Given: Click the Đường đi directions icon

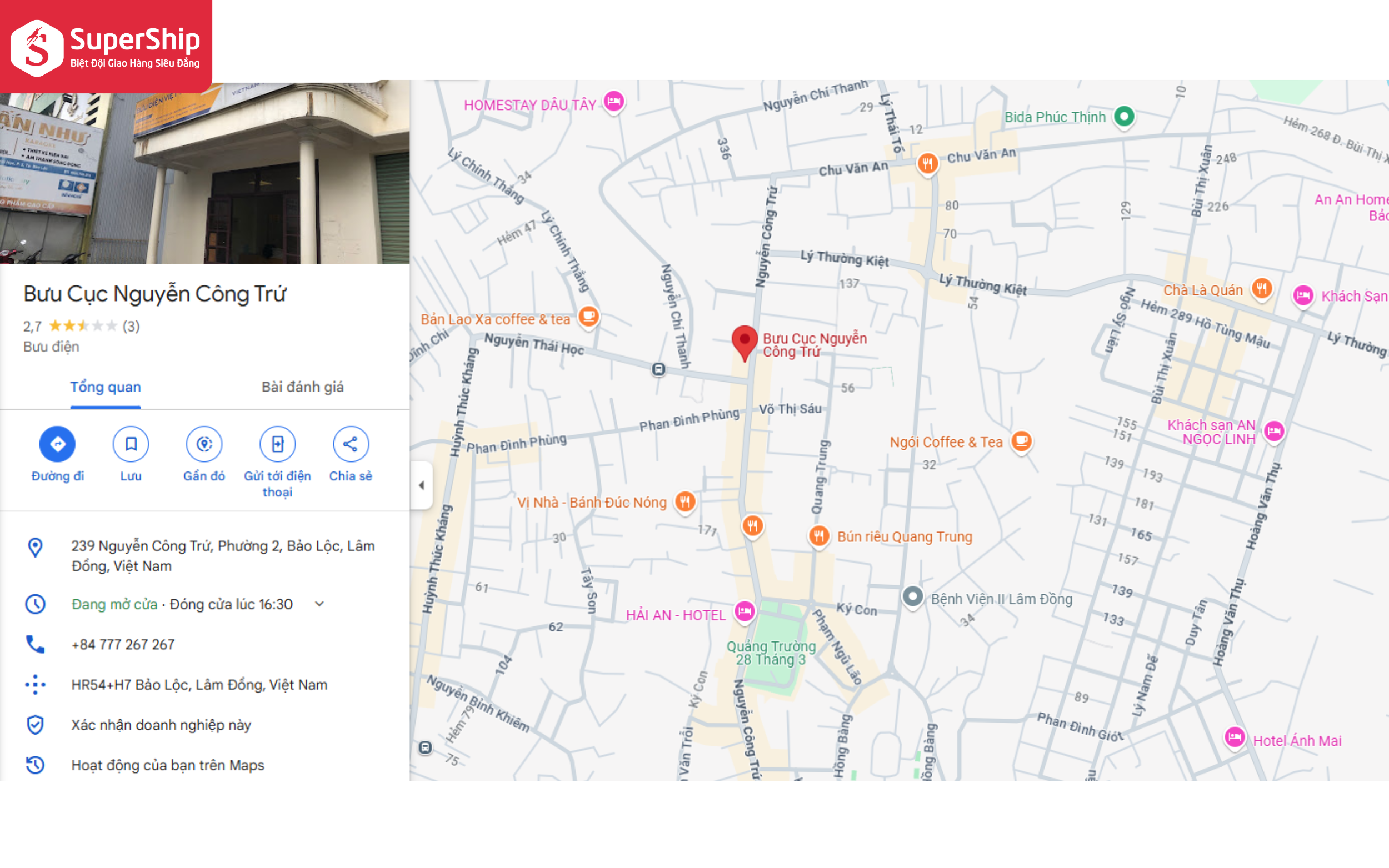Looking at the screenshot, I should click(57, 444).
